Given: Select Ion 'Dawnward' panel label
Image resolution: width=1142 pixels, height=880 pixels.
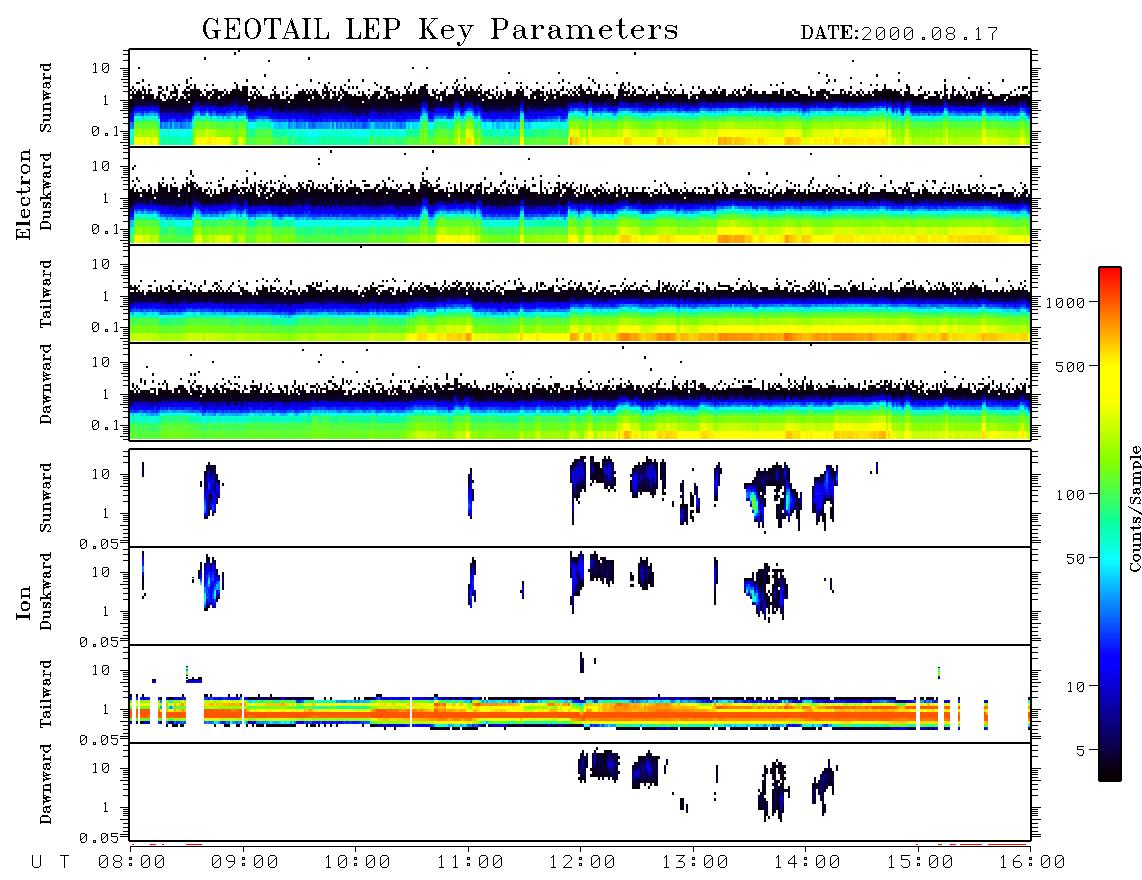Looking at the screenshot, I should [46, 784].
